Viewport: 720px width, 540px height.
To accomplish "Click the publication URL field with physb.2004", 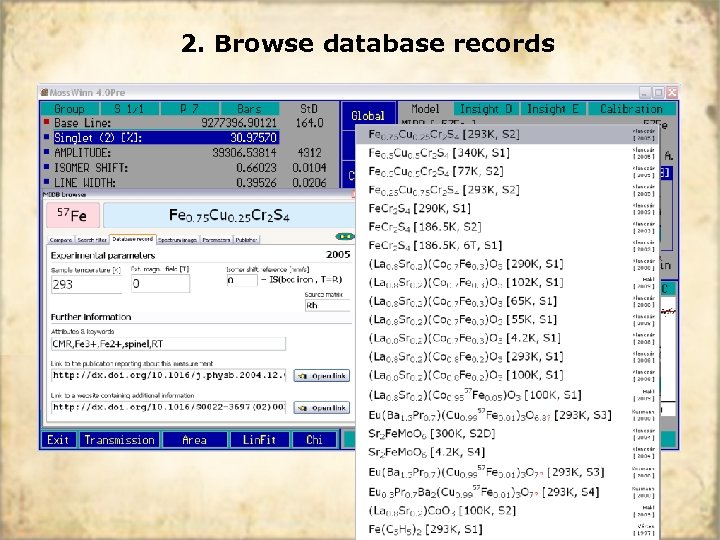I will (x=168, y=376).
